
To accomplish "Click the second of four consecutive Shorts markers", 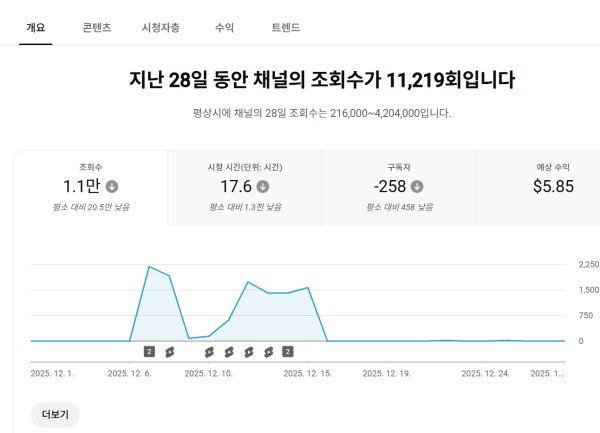I will (x=229, y=351).
